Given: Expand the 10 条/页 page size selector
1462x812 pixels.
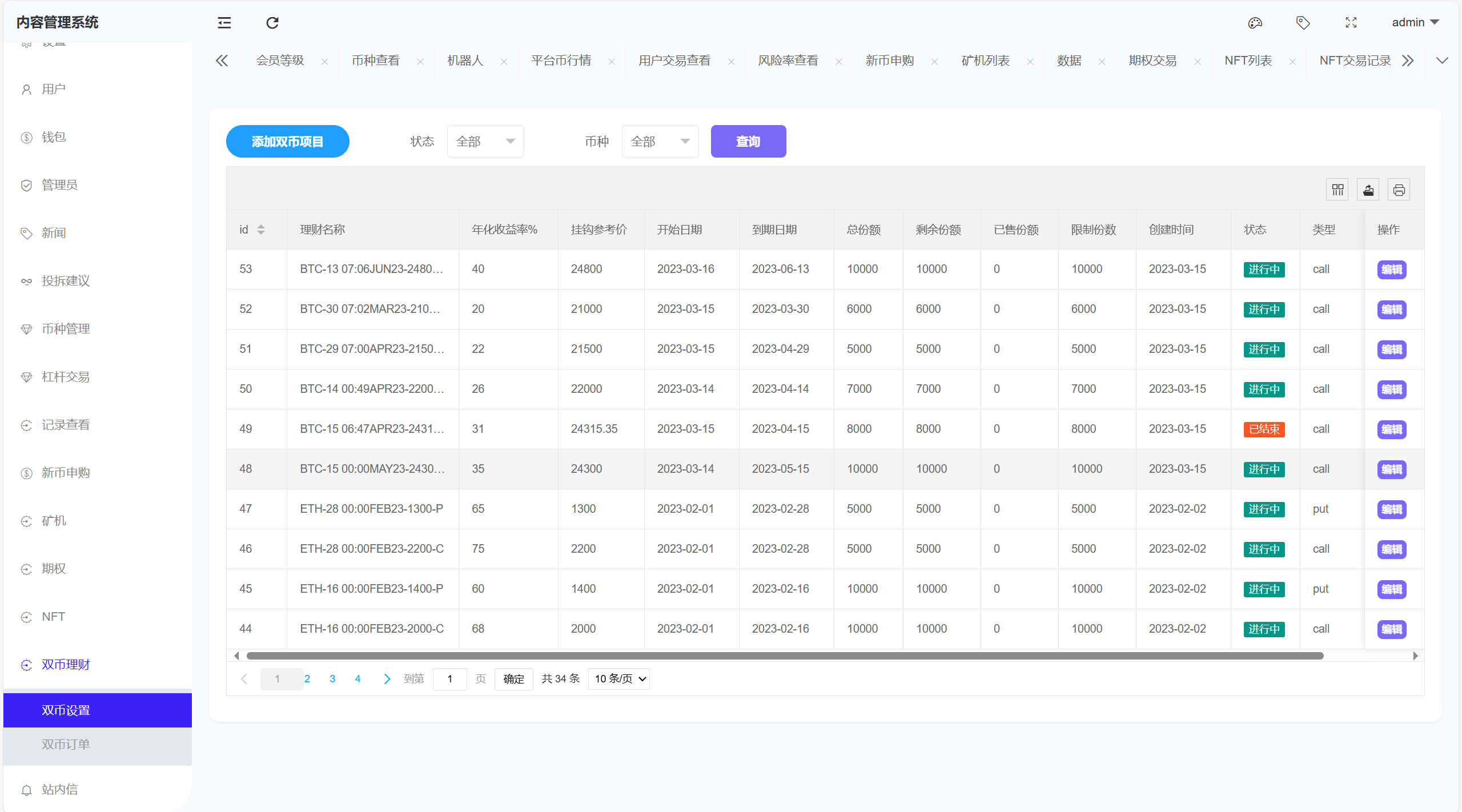Looking at the screenshot, I should [619, 679].
